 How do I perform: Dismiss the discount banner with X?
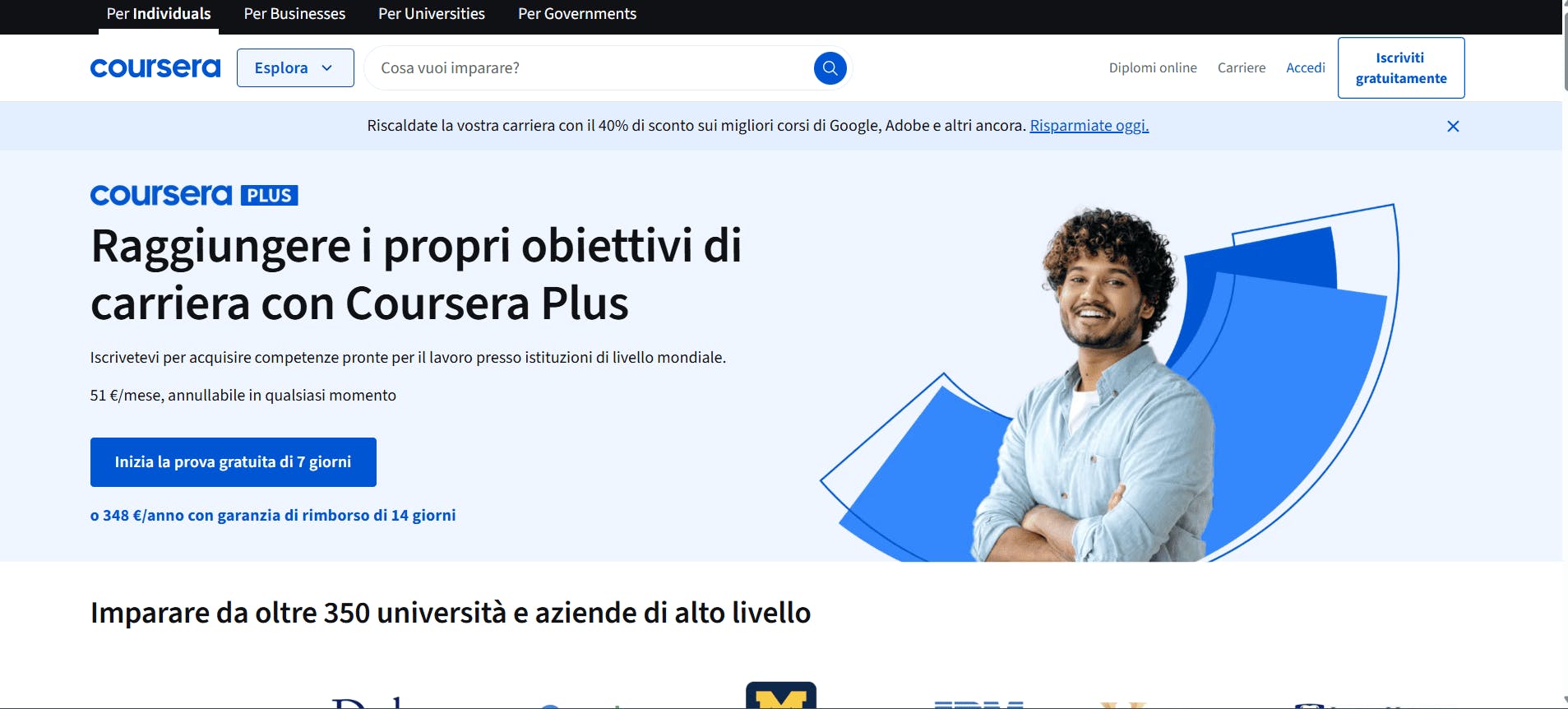[1453, 126]
